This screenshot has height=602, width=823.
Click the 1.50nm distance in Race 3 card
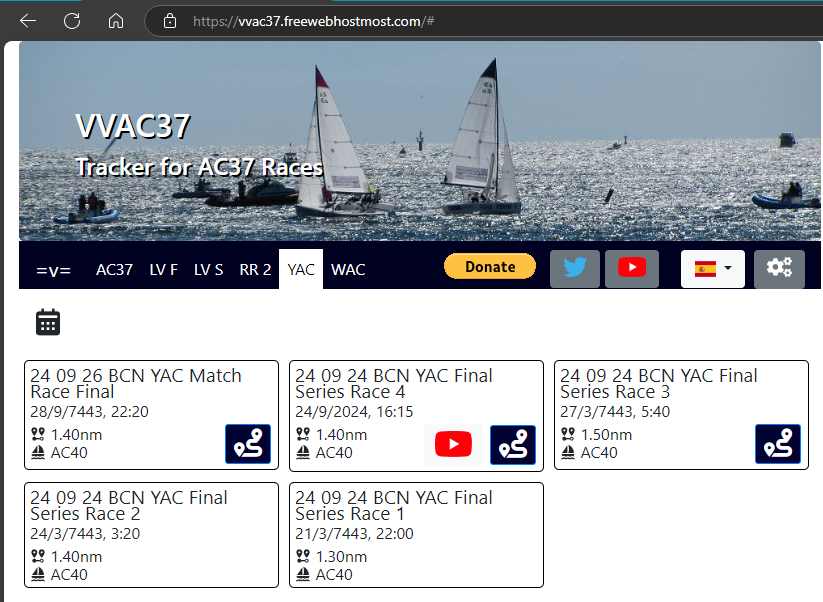point(606,435)
